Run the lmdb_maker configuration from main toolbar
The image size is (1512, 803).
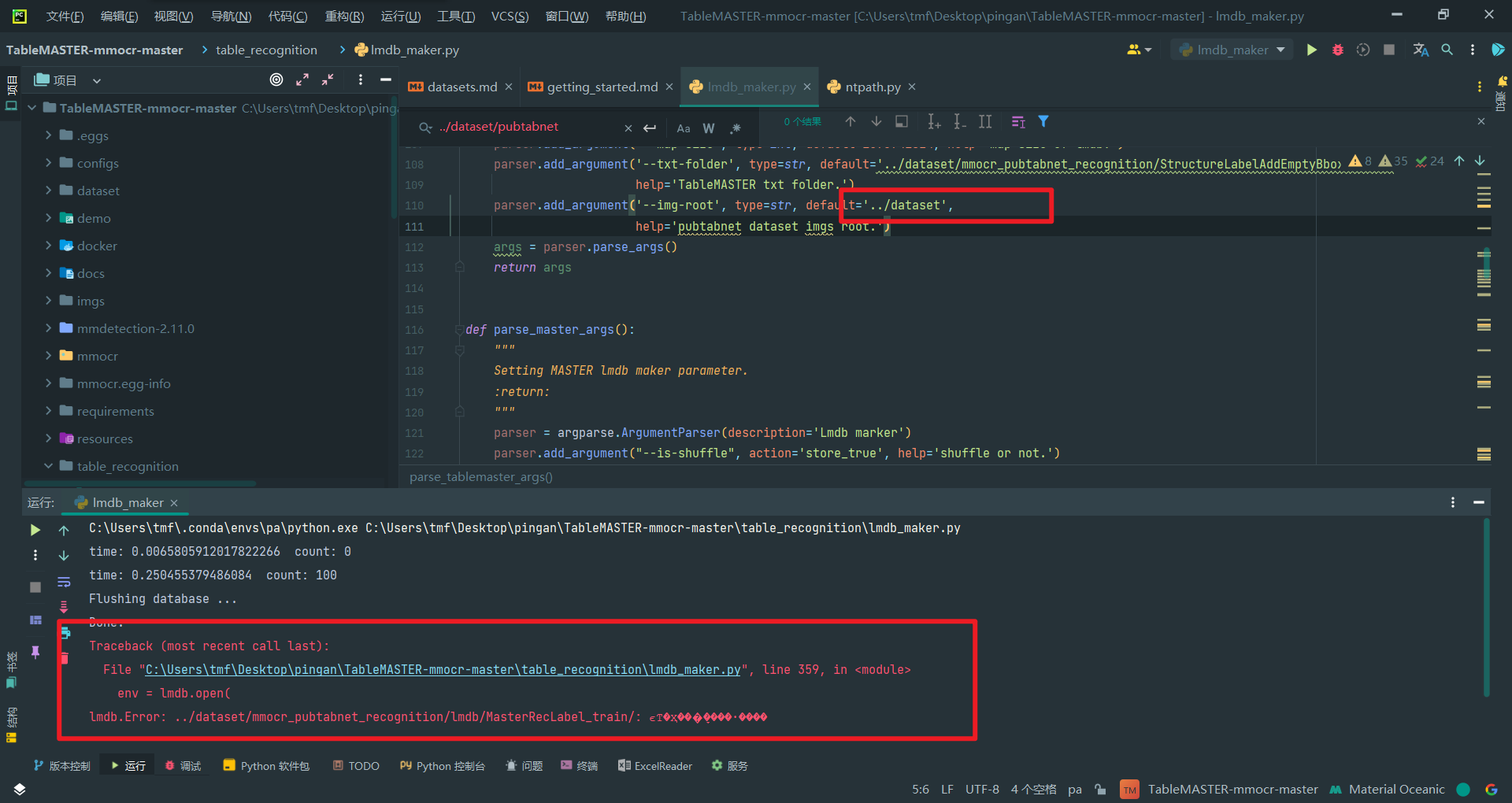(x=1311, y=50)
